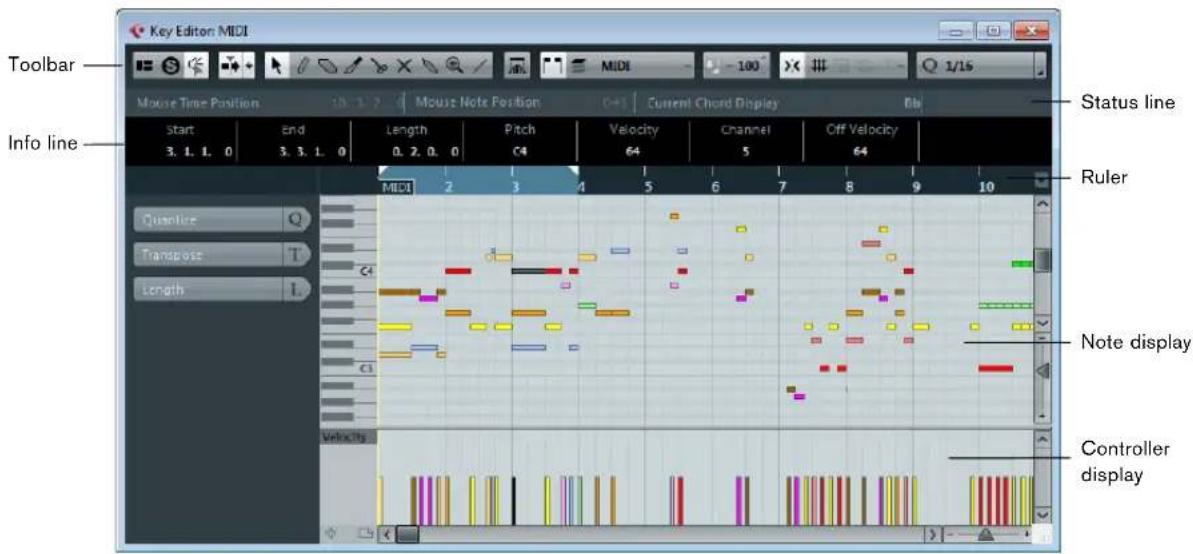Toggle the window layout setup icon

pyautogui.click(x=143, y=66)
